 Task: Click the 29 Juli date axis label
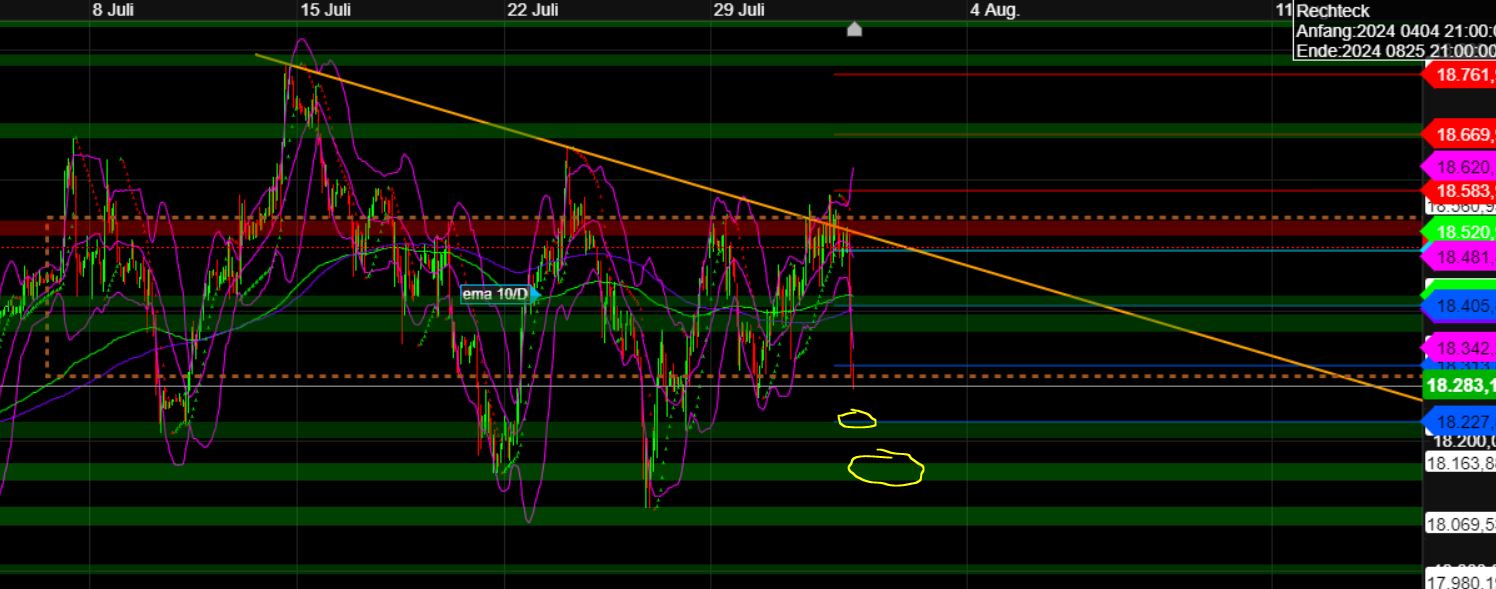(x=738, y=10)
